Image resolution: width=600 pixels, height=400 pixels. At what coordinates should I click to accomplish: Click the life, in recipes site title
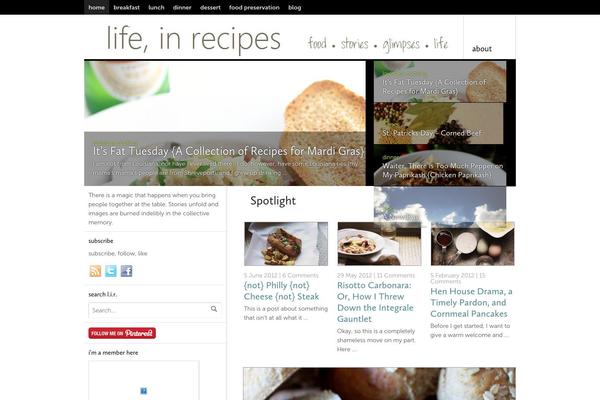click(x=193, y=39)
